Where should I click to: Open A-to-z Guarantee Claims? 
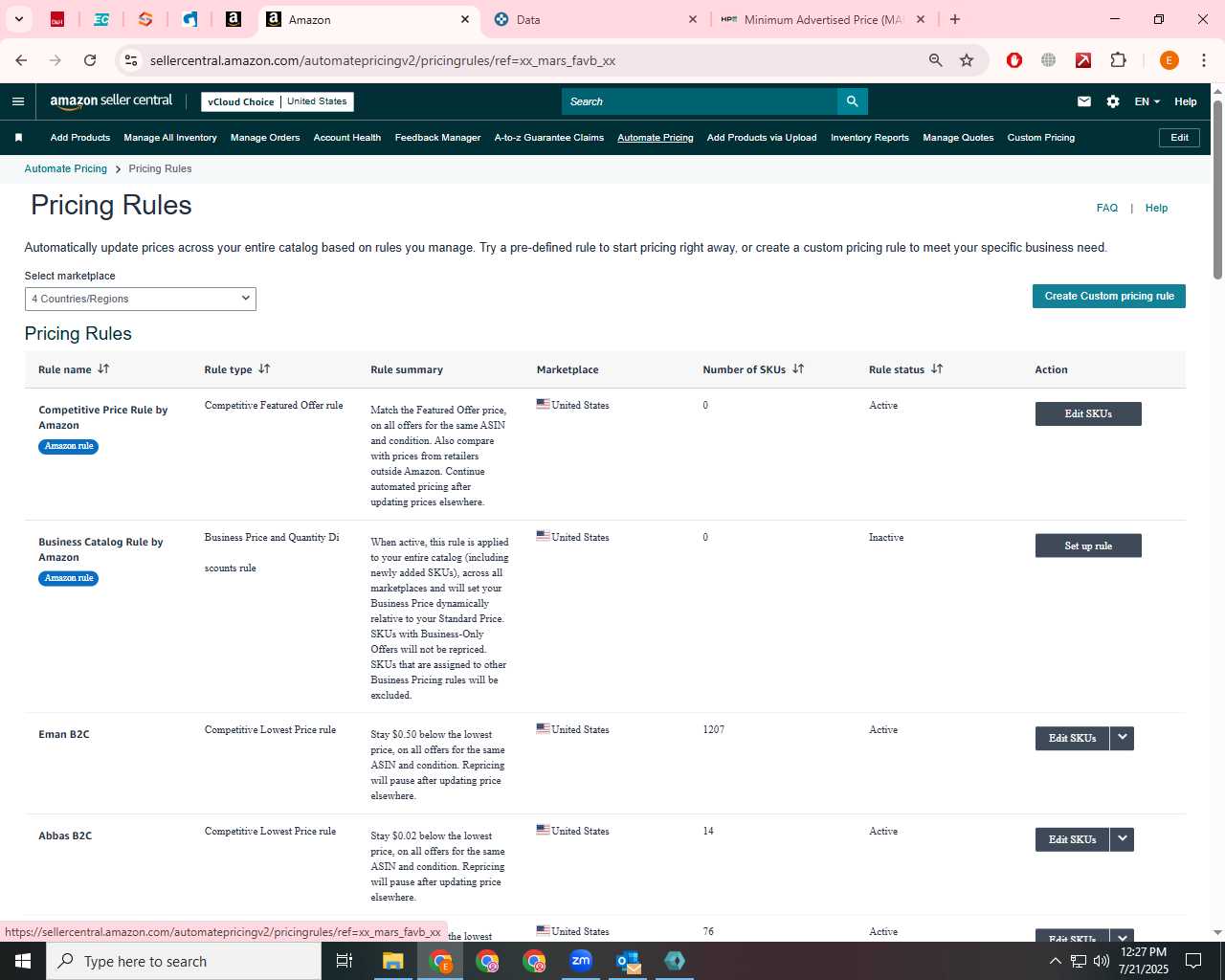(x=549, y=138)
